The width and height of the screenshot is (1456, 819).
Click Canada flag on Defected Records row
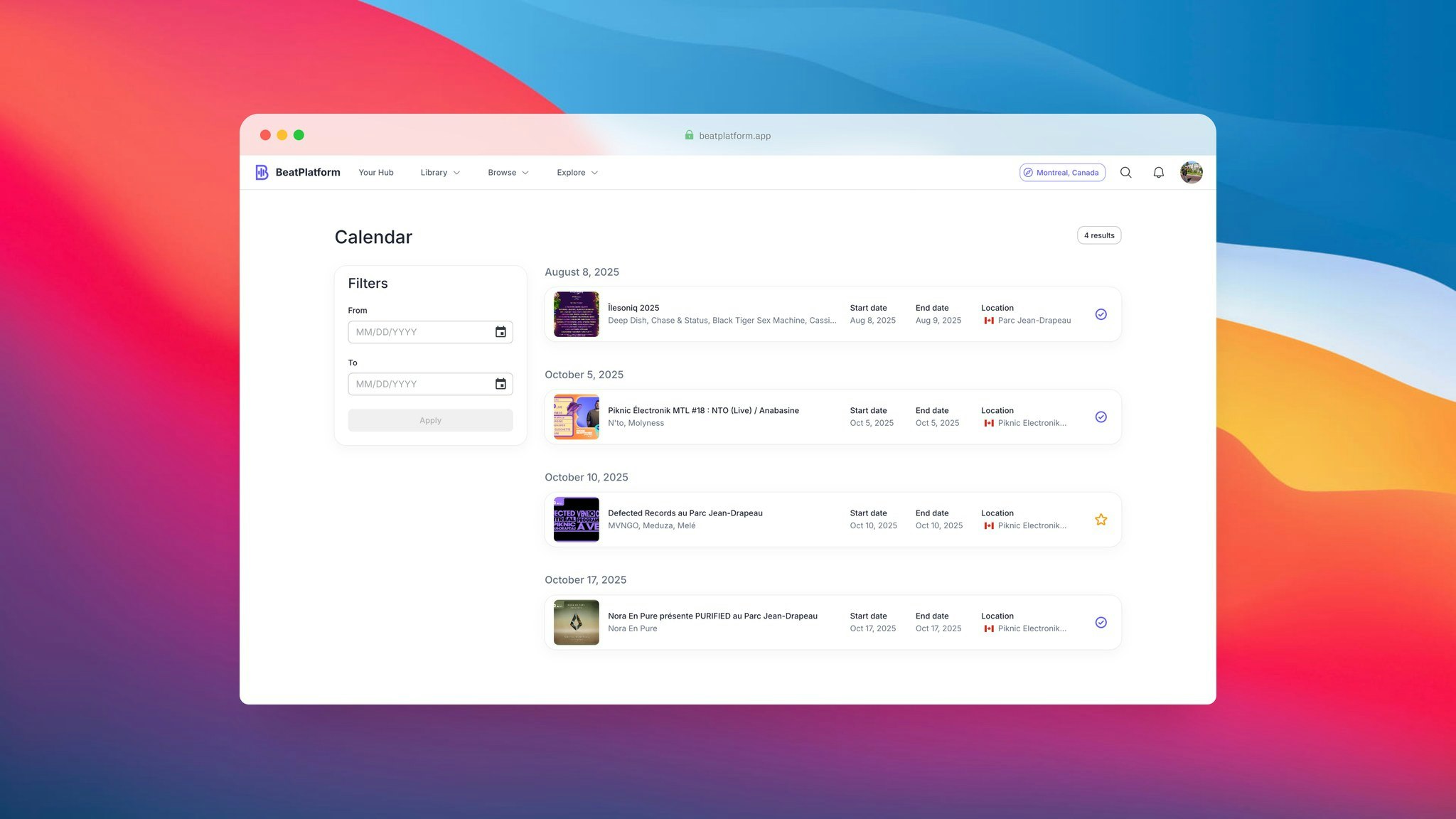[989, 526]
